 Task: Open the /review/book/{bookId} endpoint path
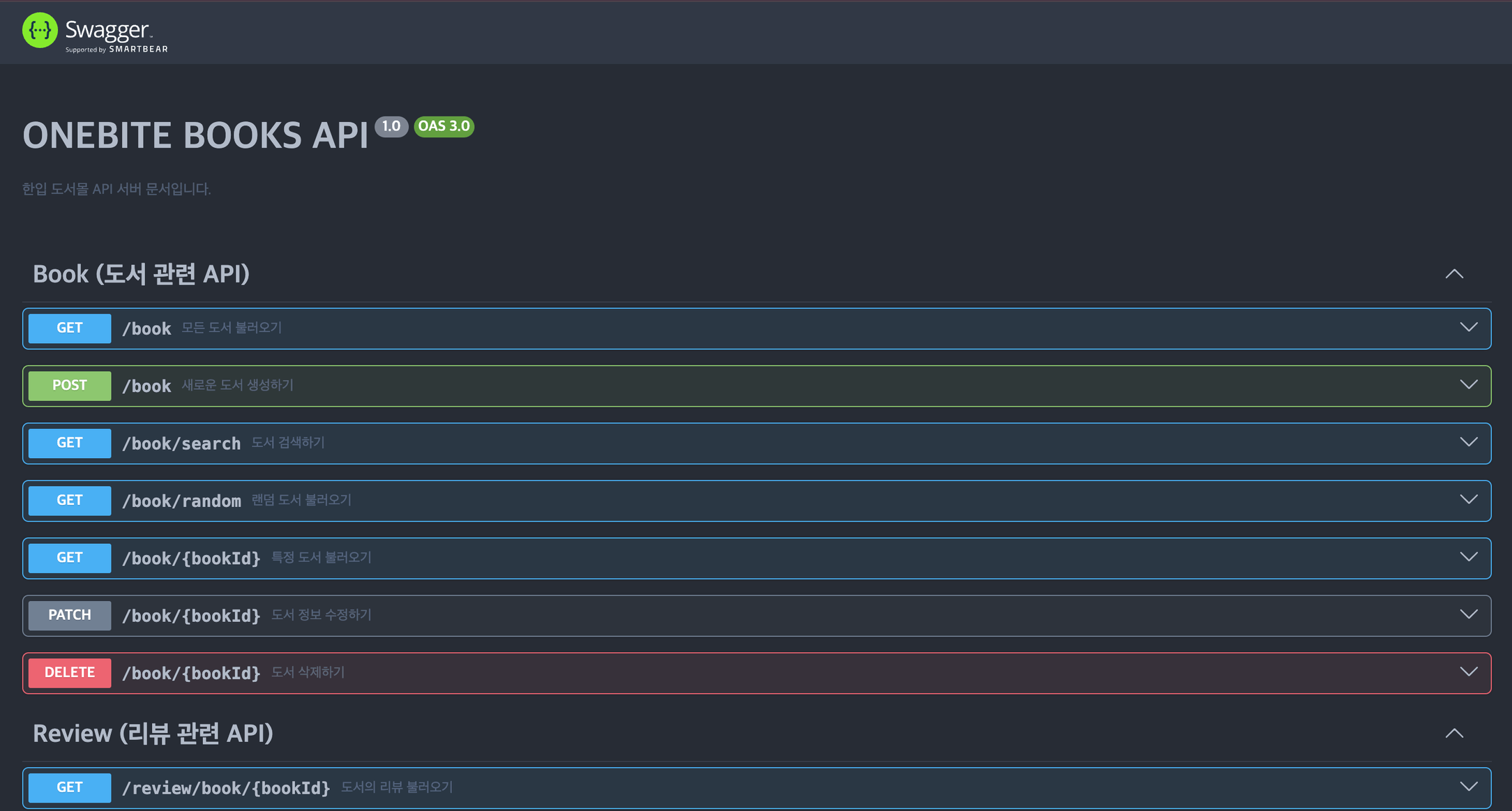(x=226, y=788)
